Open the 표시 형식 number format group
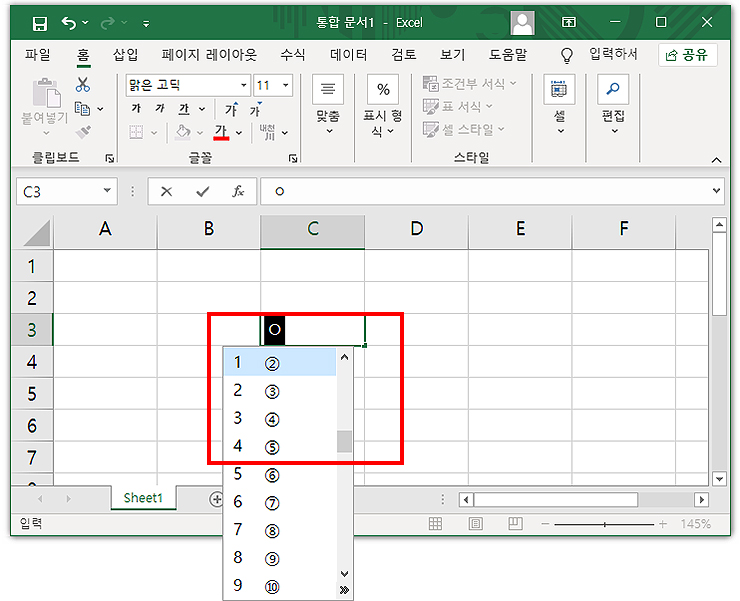740x601 pixels. click(x=383, y=106)
